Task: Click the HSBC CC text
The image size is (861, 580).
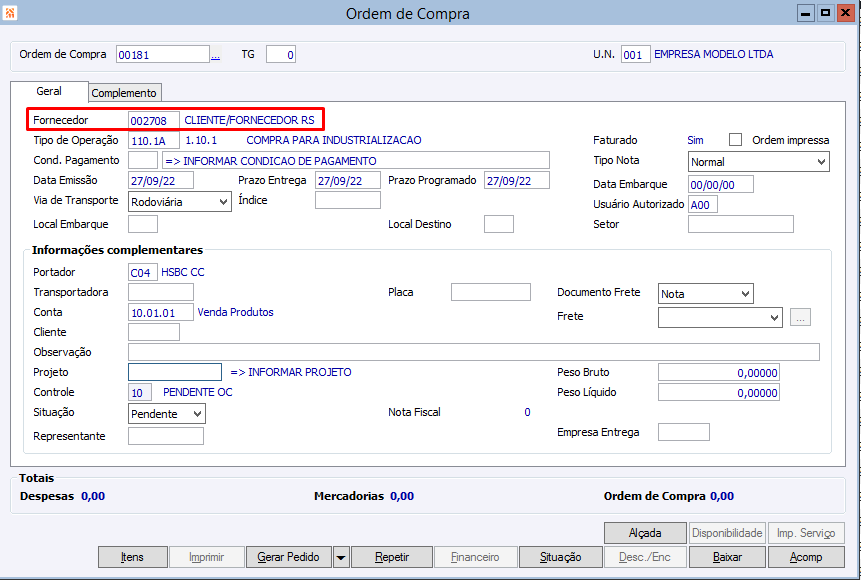Action: (x=182, y=272)
